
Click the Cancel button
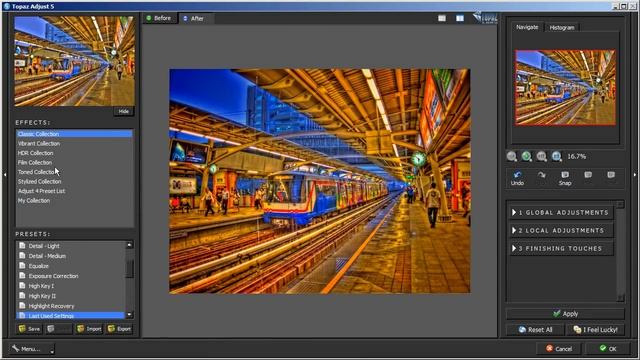(559, 349)
